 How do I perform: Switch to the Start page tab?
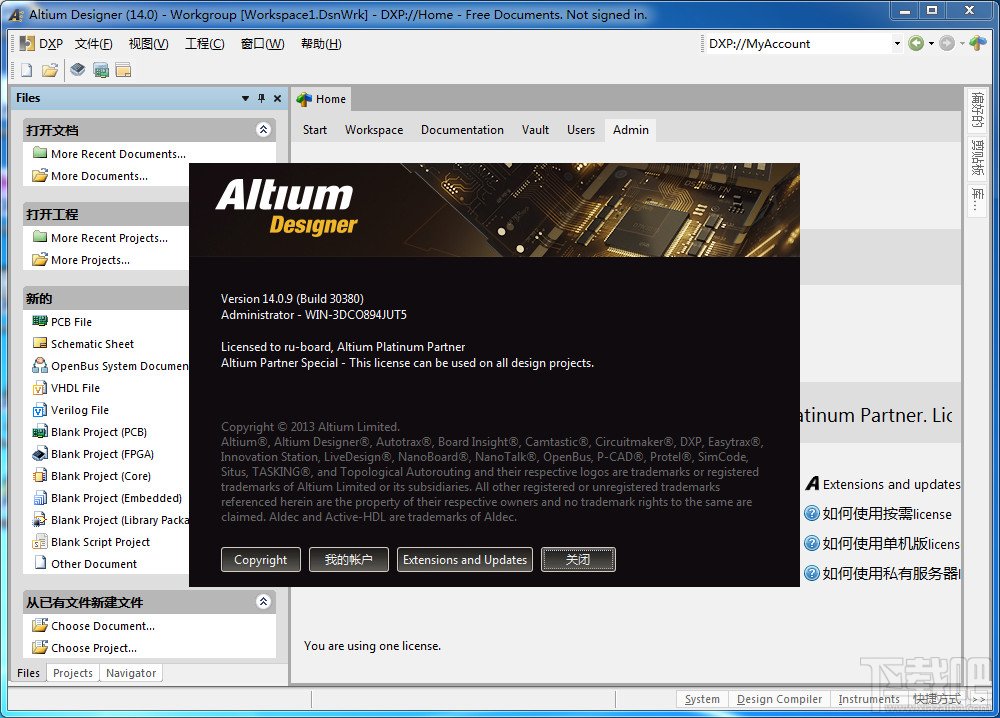(x=314, y=129)
